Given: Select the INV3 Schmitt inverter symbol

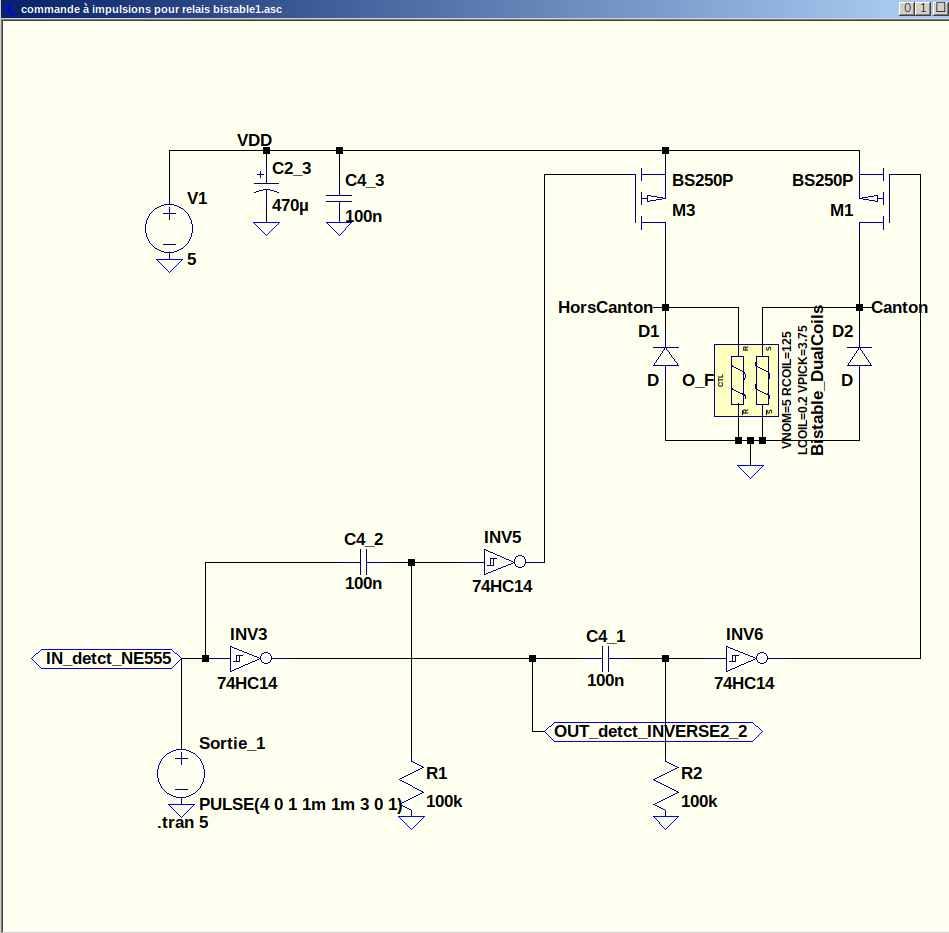Looking at the screenshot, I should (x=251, y=658).
